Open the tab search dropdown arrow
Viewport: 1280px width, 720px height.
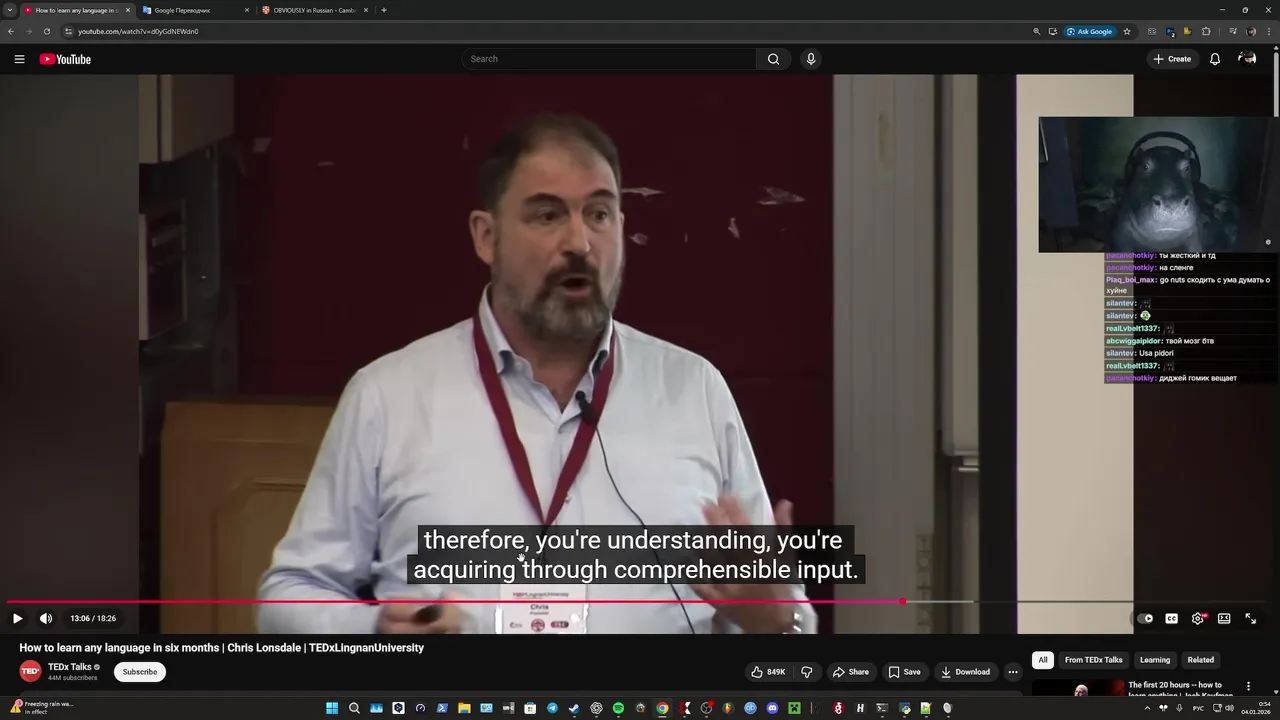point(10,10)
